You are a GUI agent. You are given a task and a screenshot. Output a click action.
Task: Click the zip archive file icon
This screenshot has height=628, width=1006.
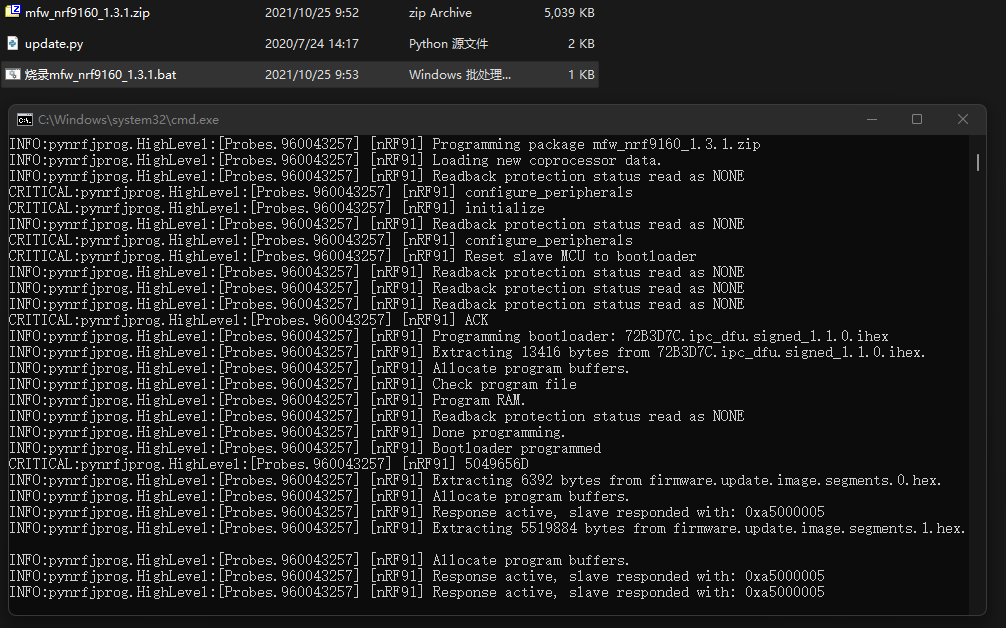click(x=13, y=13)
